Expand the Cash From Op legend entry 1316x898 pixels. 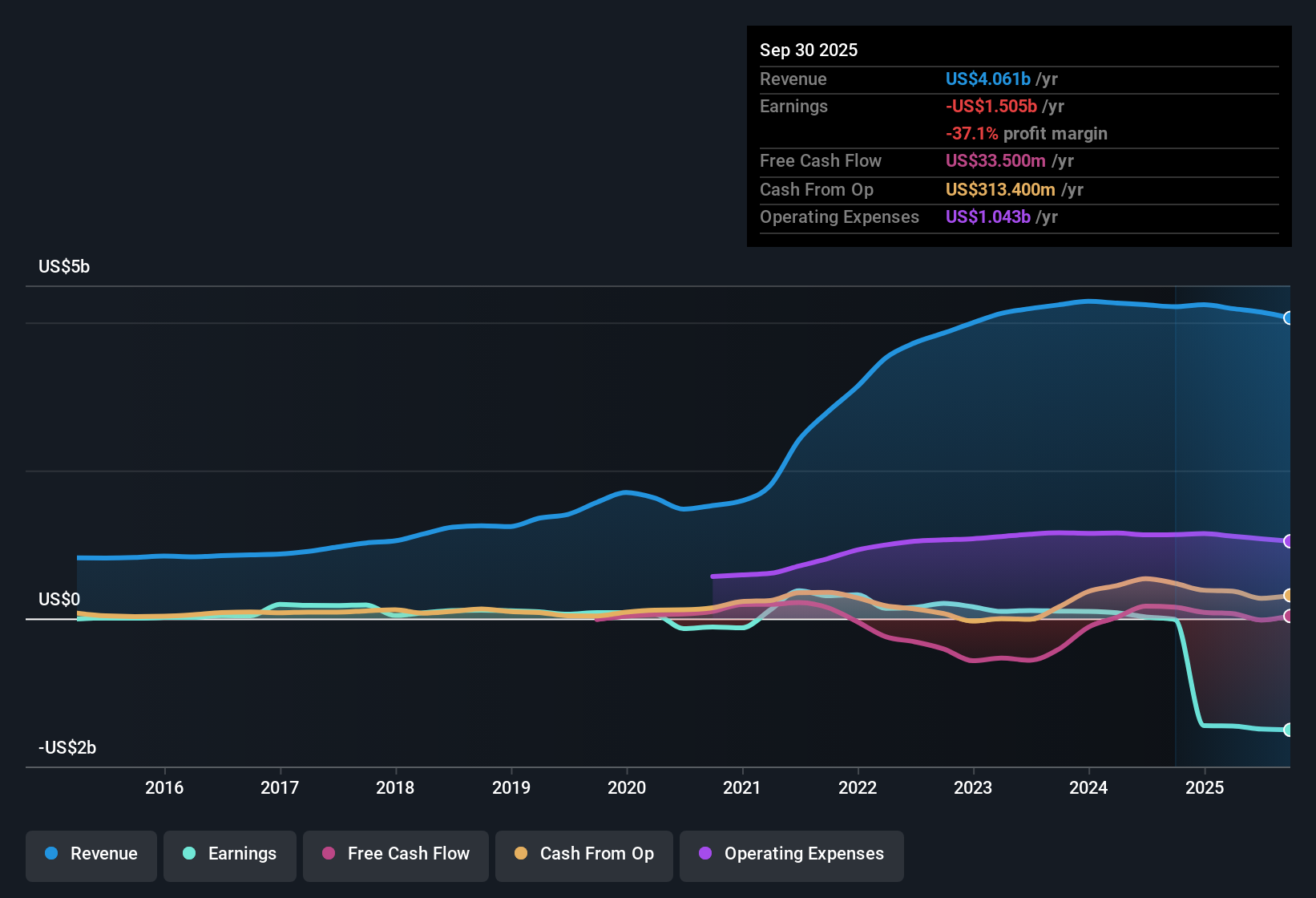[583, 854]
